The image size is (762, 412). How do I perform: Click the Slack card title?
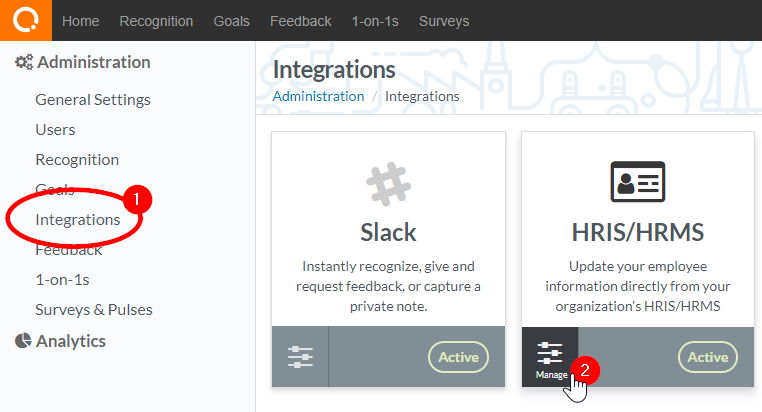pos(388,232)
